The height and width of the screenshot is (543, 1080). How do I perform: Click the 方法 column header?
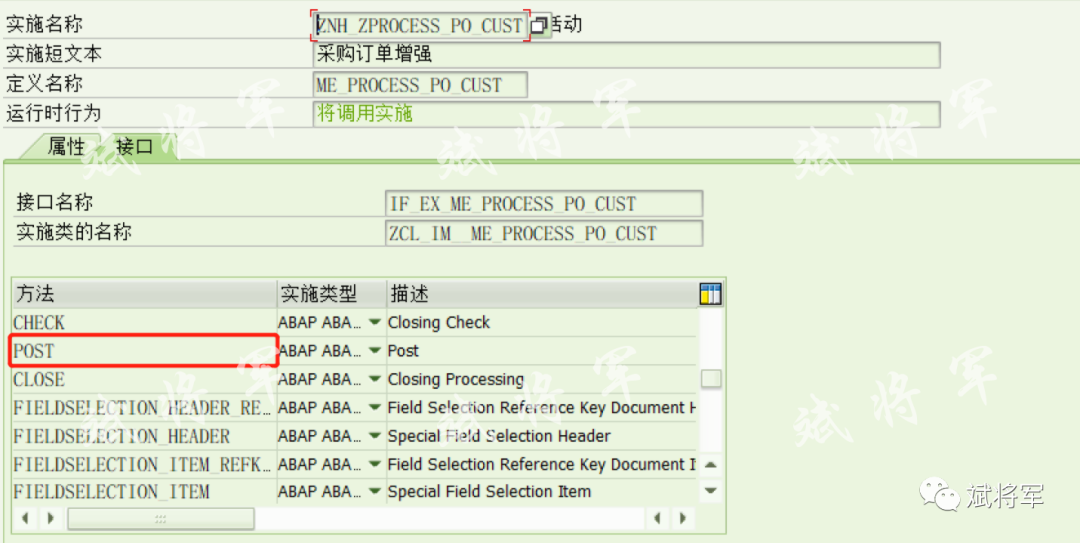pyautogui.click(x=144, y=294)
